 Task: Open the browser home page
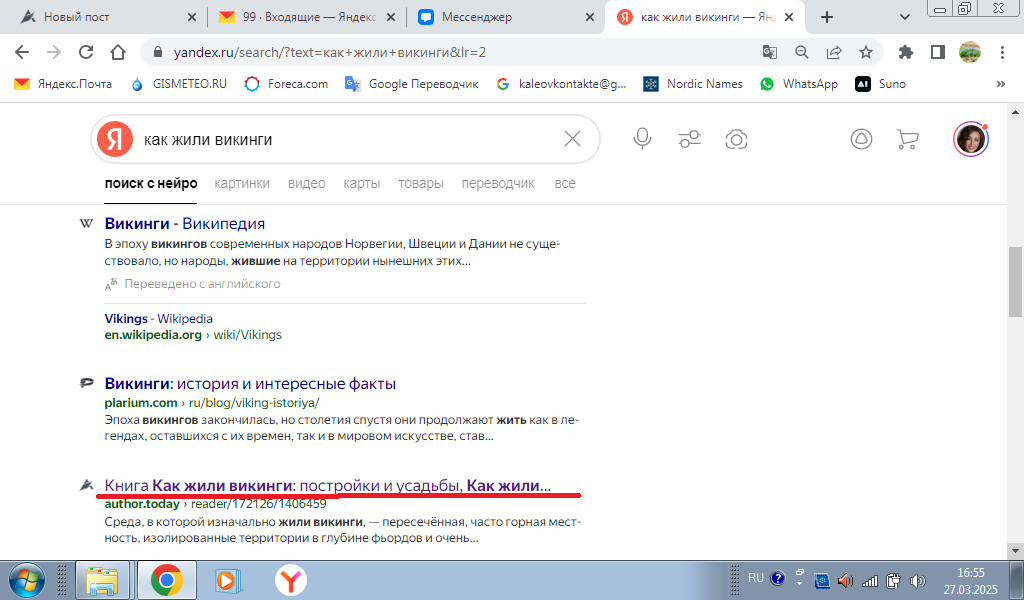[118, 52]
